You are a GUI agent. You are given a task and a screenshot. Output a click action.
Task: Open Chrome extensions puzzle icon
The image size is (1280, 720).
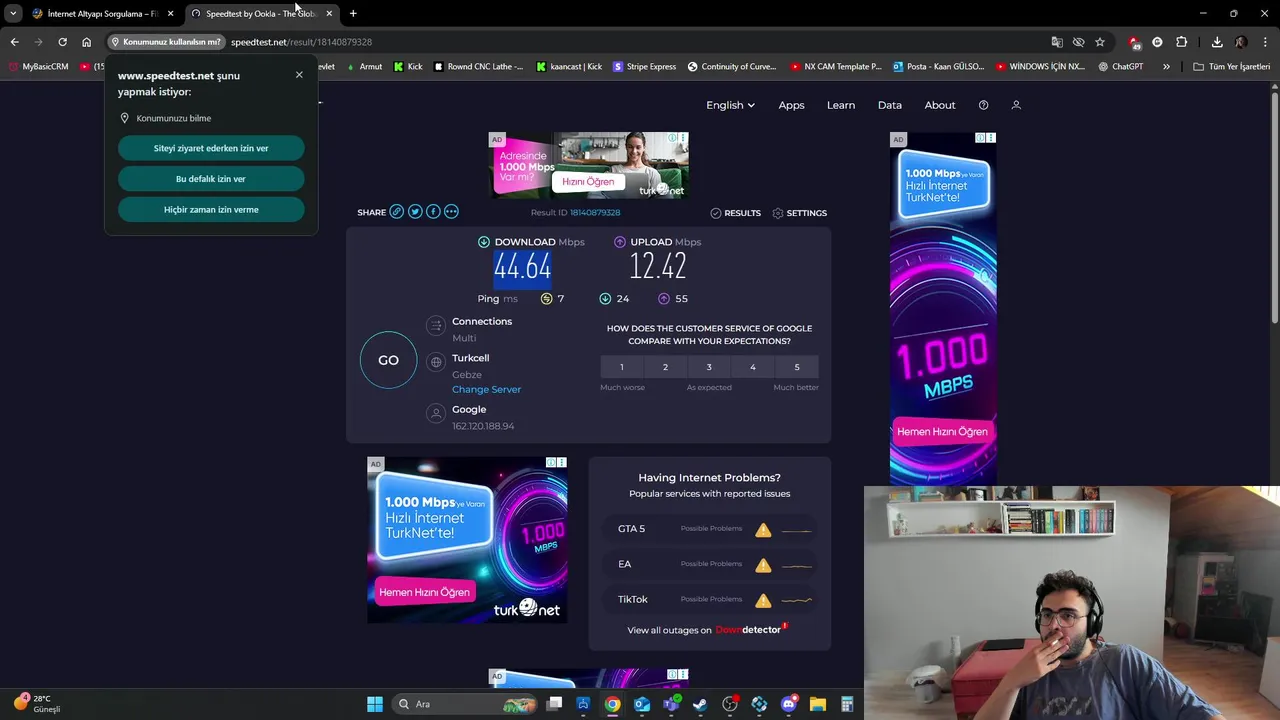point(1182,42)
